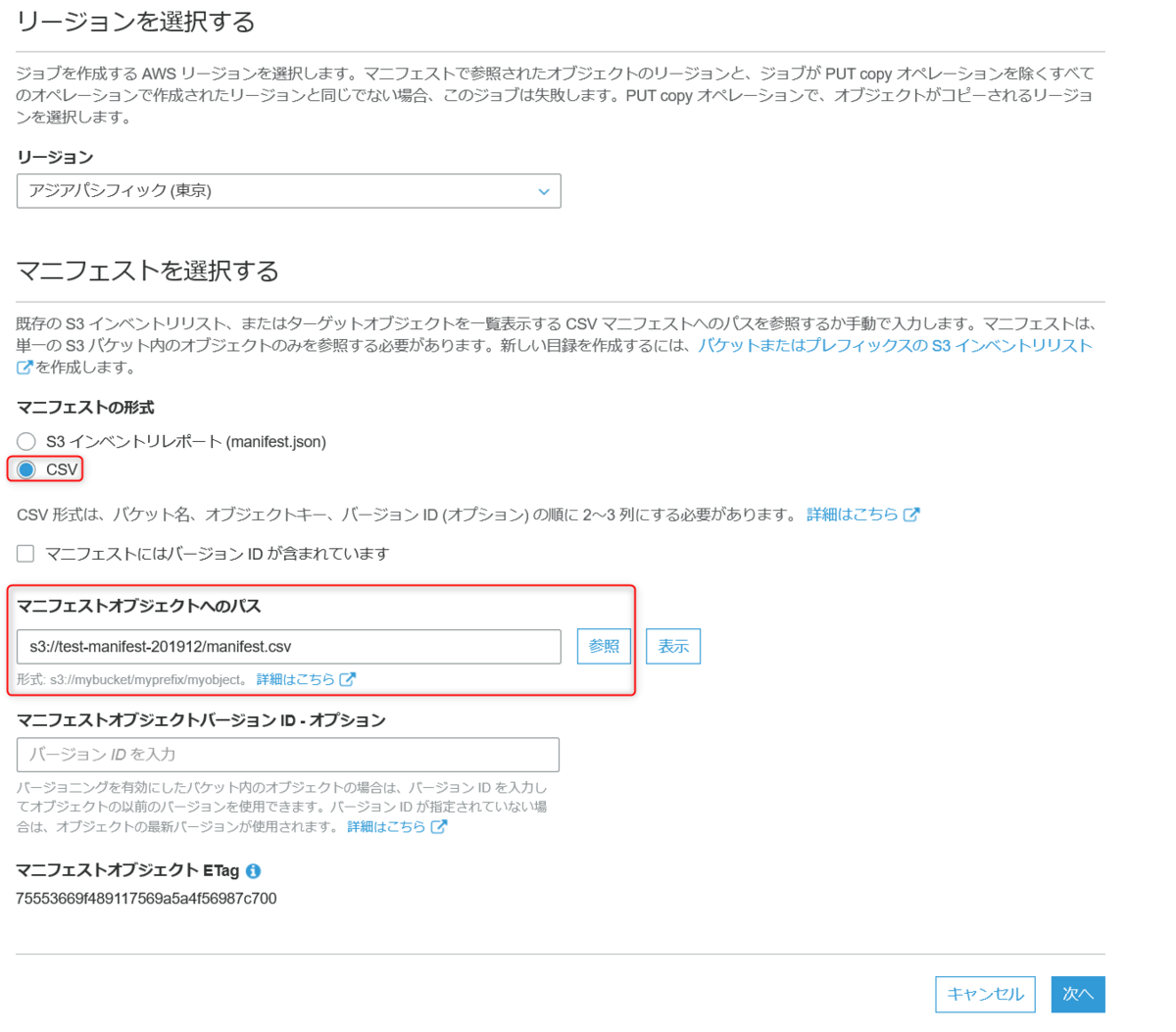Image resolution: width=1176 pixels, height=1032 pixels.
Task: Select the S3 インベントリレポート (manifest.json) radio button
Action: tap(26, 442)
